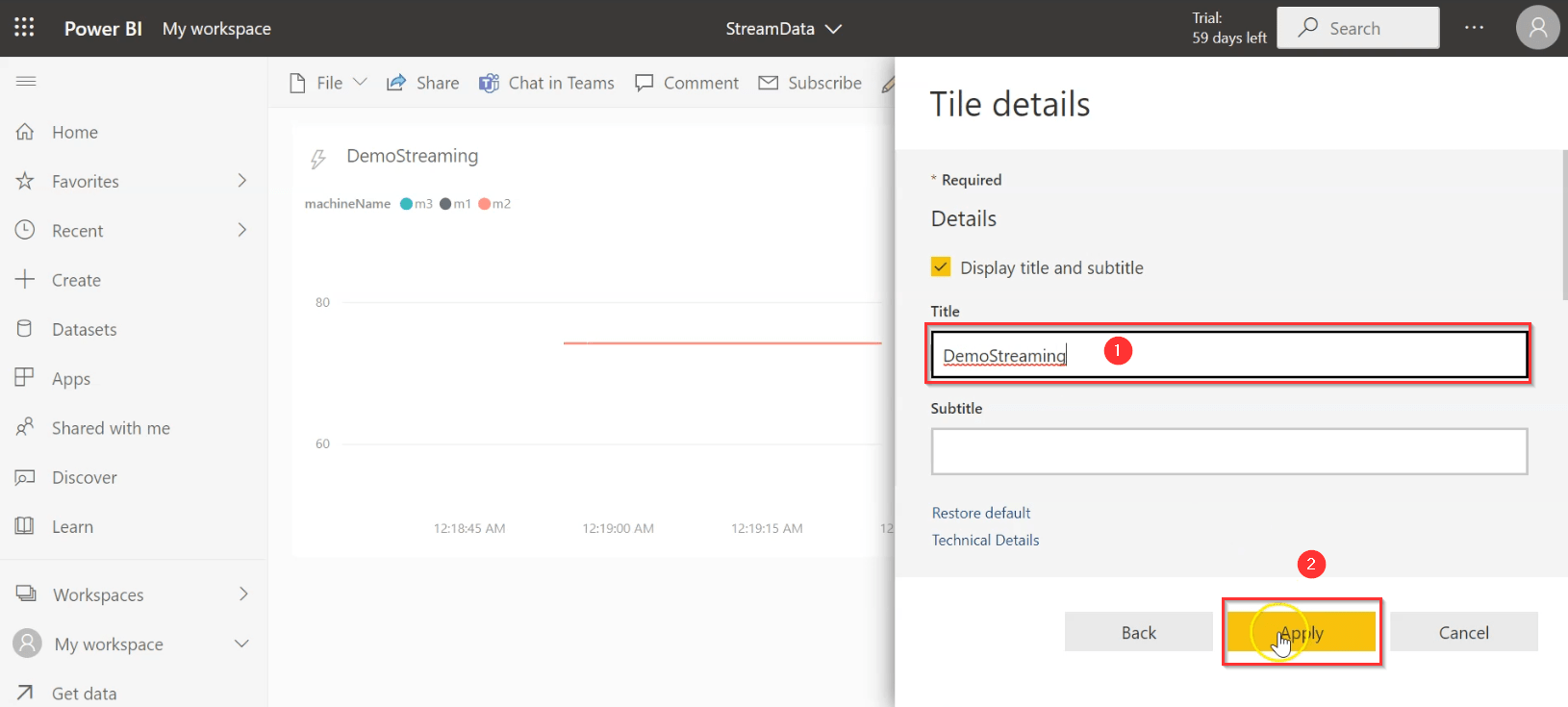Collapse the navigation pane hamburger icon
1568x707 pixels.
pos(26,82)
